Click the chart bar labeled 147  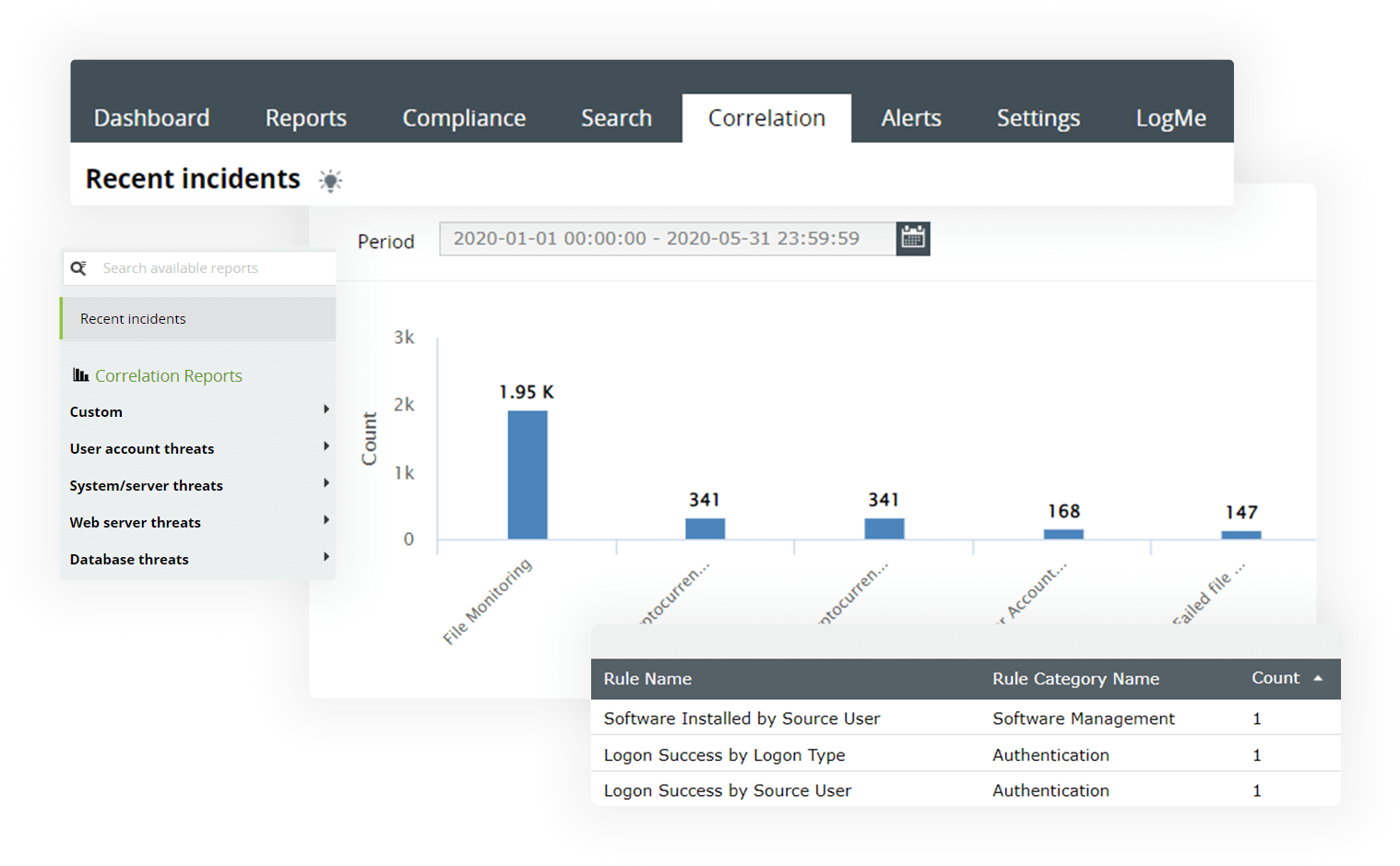point(1241,535)
